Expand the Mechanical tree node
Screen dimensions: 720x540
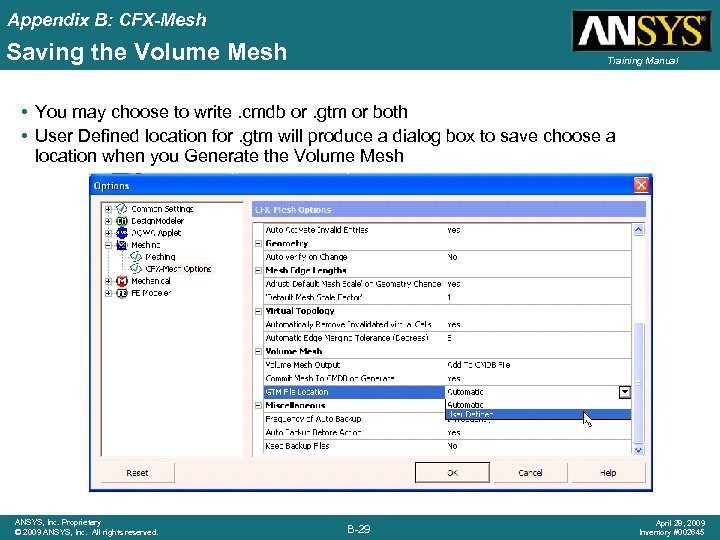108,281
